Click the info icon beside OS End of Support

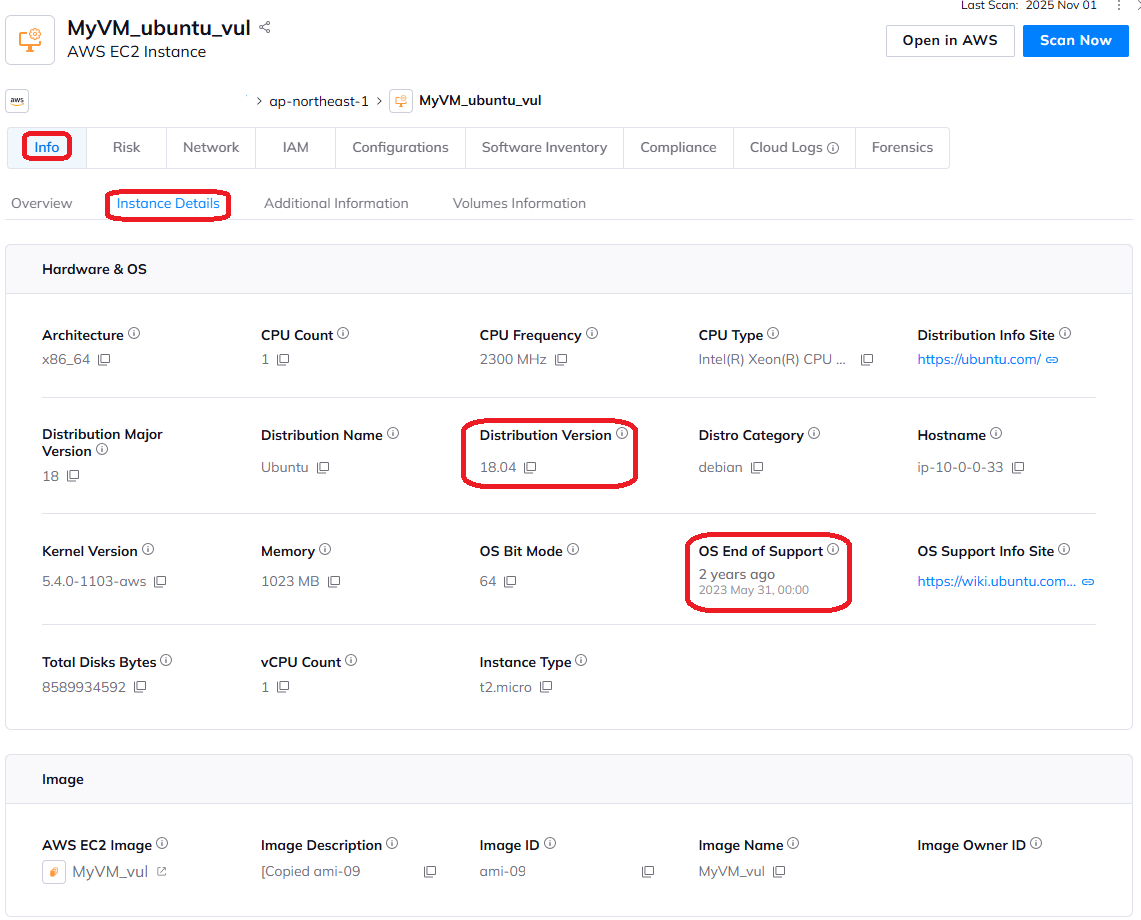click(x=832, y=550)
